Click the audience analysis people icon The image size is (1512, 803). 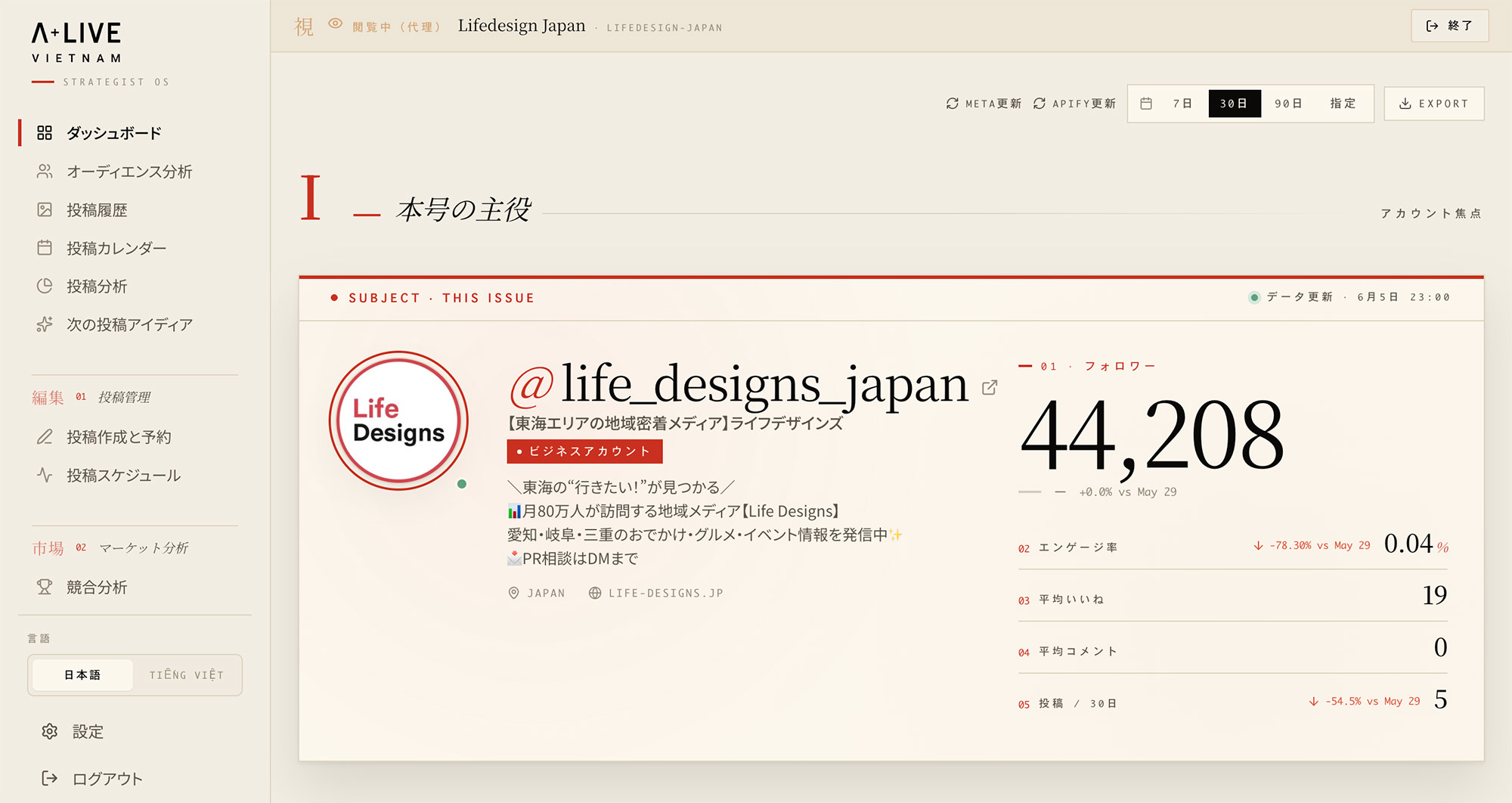coord(45,172)
